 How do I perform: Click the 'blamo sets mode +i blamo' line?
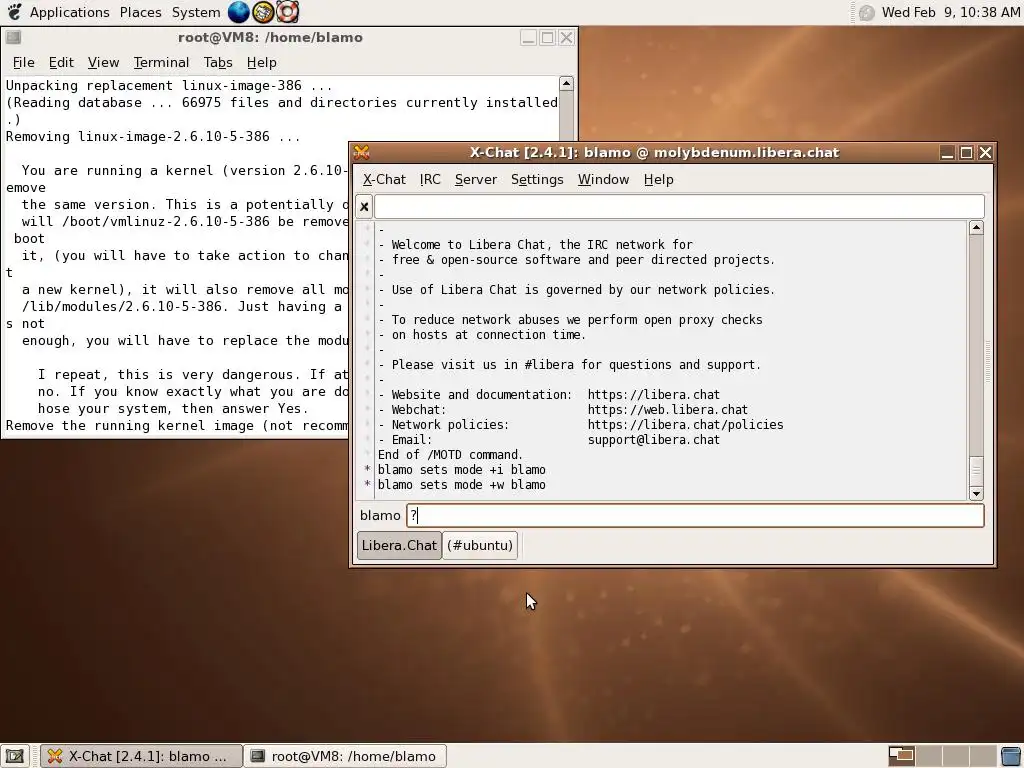click(x=462, y=470)
